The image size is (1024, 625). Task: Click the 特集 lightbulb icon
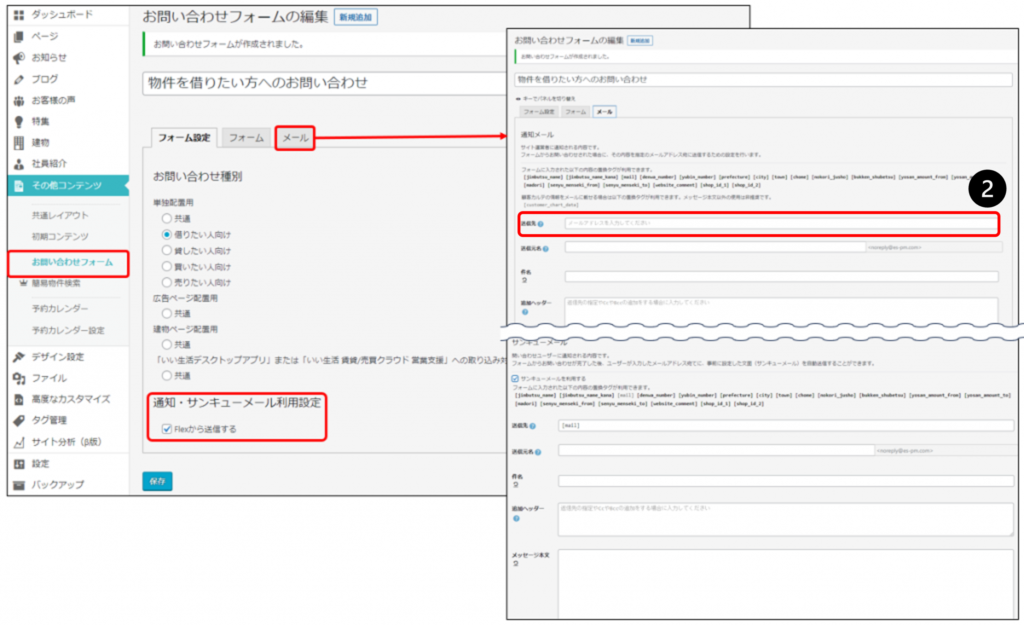pos(19,121)
